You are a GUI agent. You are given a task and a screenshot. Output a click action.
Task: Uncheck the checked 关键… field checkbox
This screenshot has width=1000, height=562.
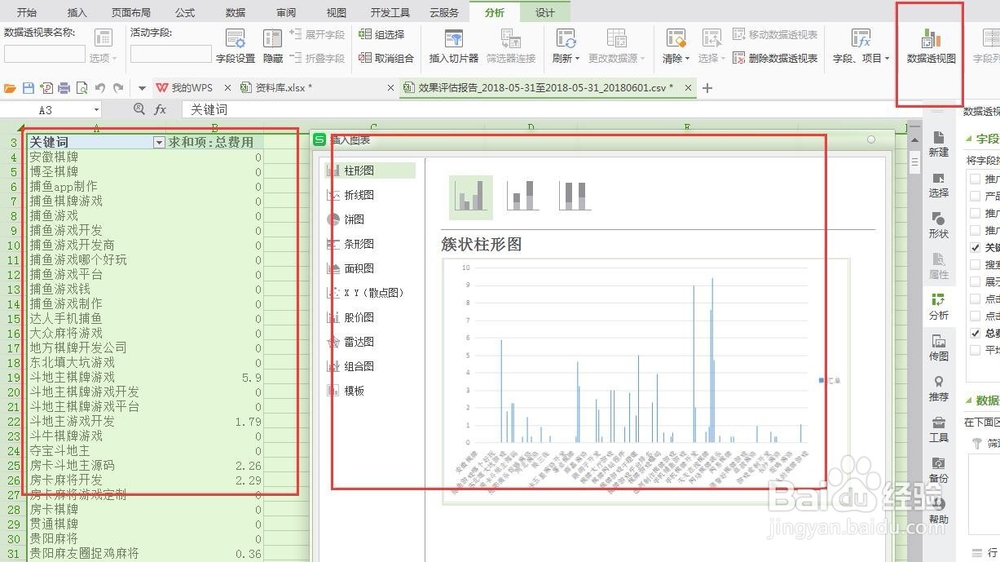coord(975,248)
